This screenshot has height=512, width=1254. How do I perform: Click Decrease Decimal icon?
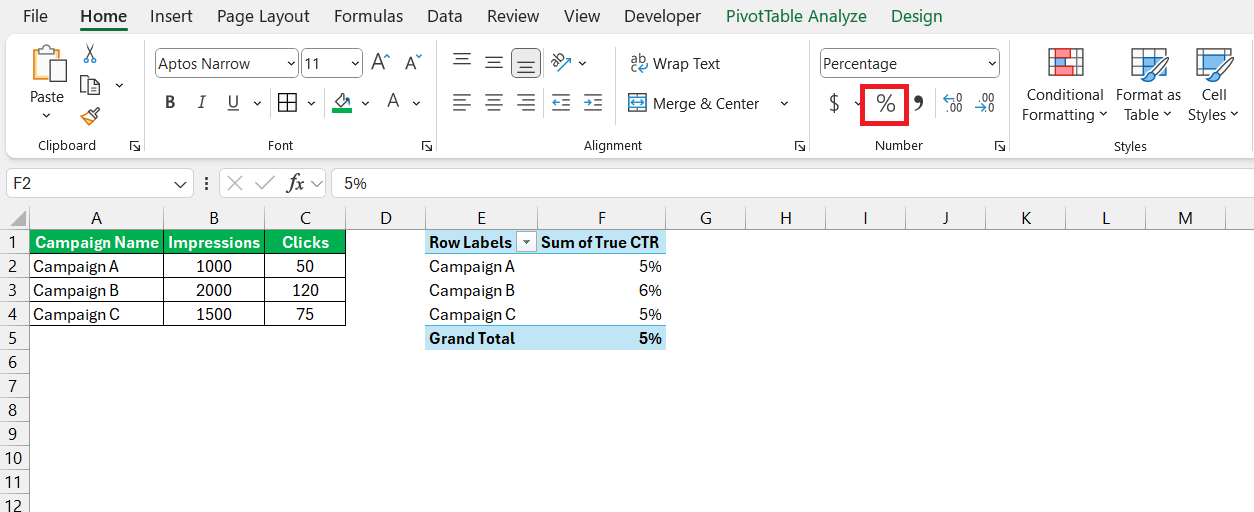[985, 103]
